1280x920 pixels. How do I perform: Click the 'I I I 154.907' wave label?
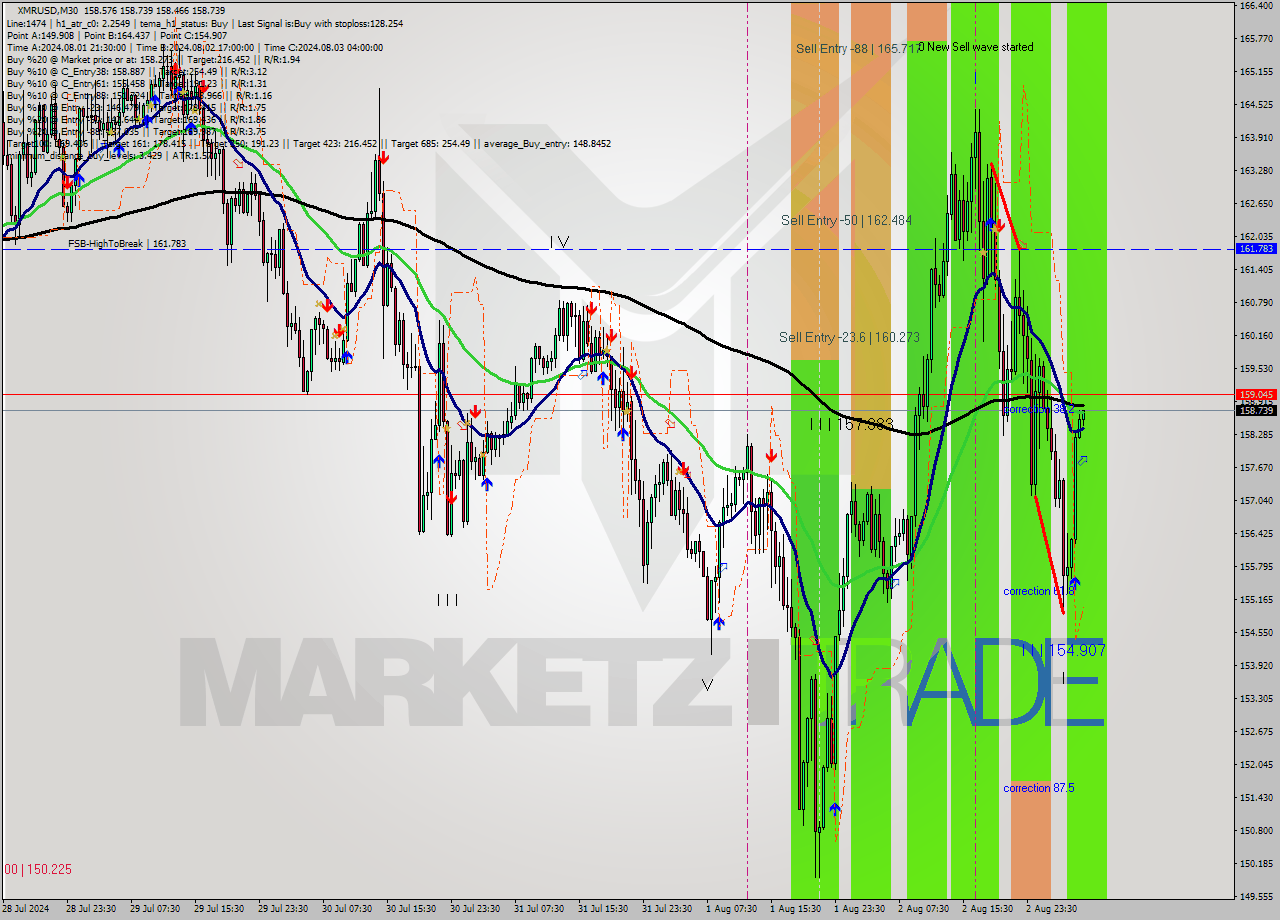(x=1065, y=650)
